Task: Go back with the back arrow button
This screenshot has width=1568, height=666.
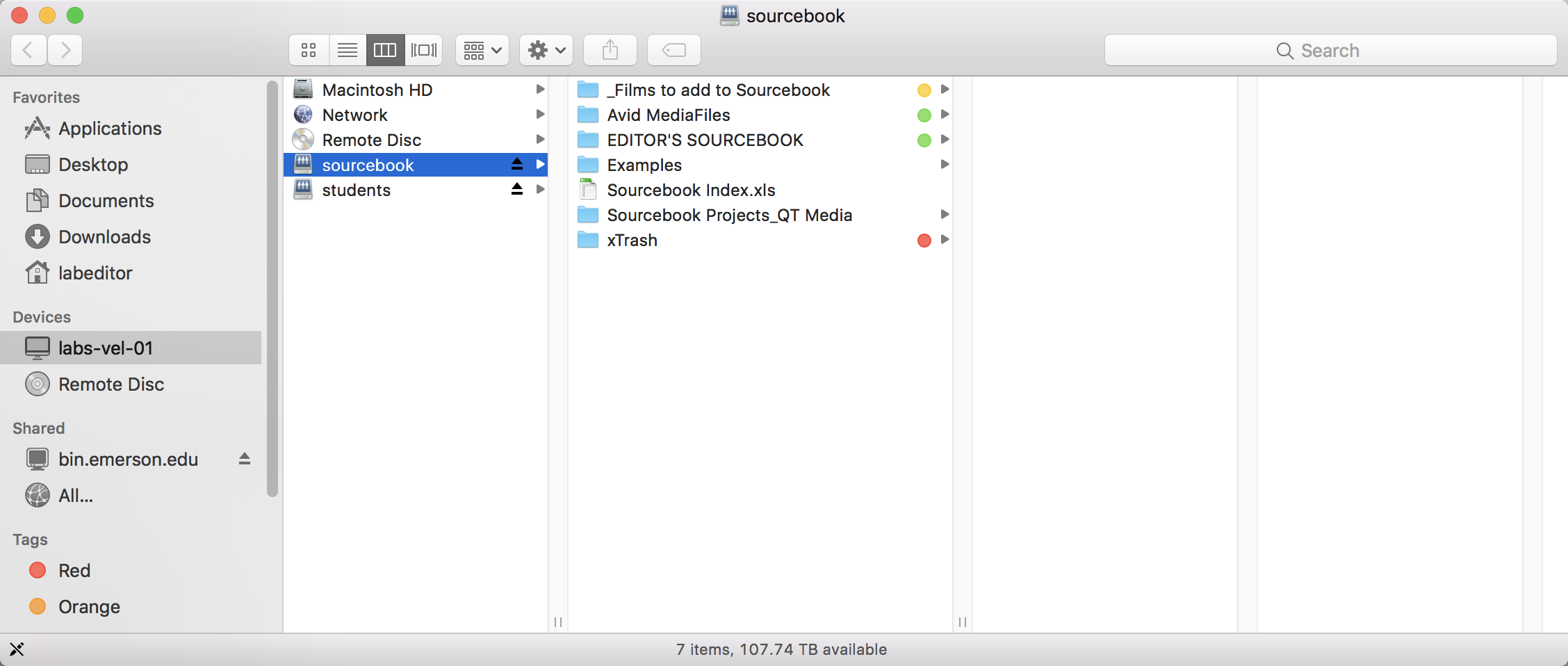Action: 29,50
